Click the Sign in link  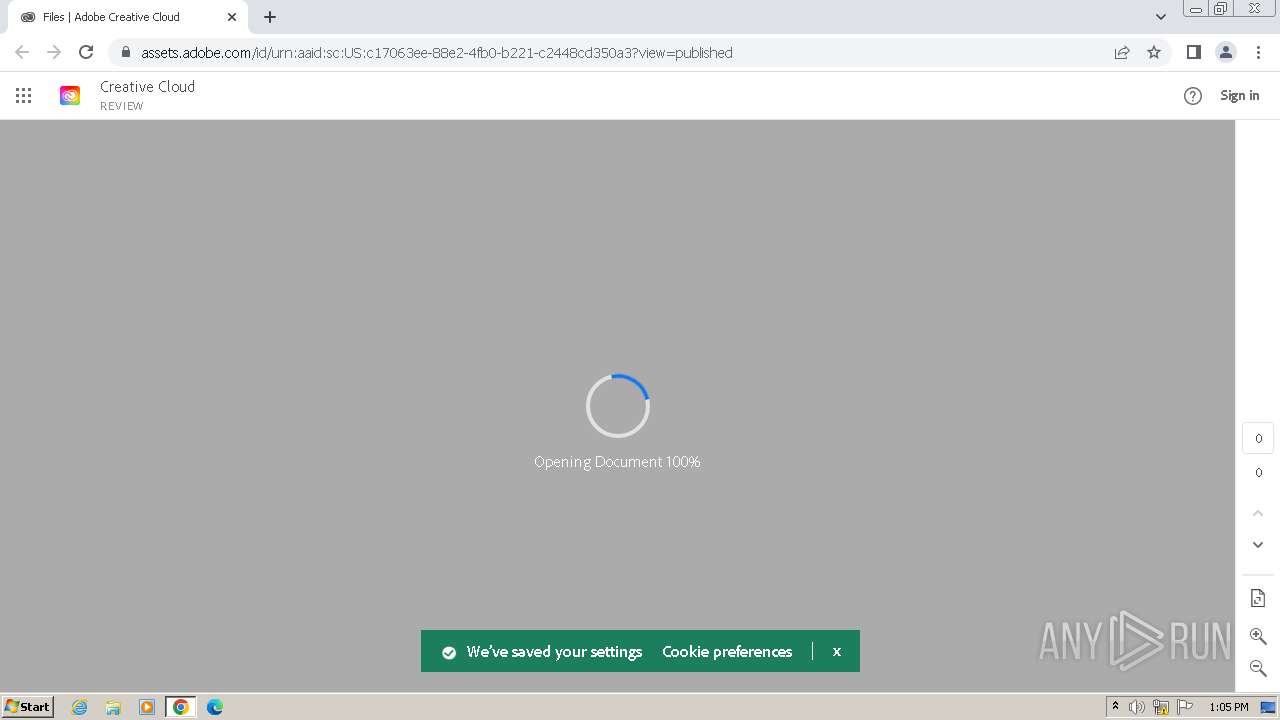1240,96
